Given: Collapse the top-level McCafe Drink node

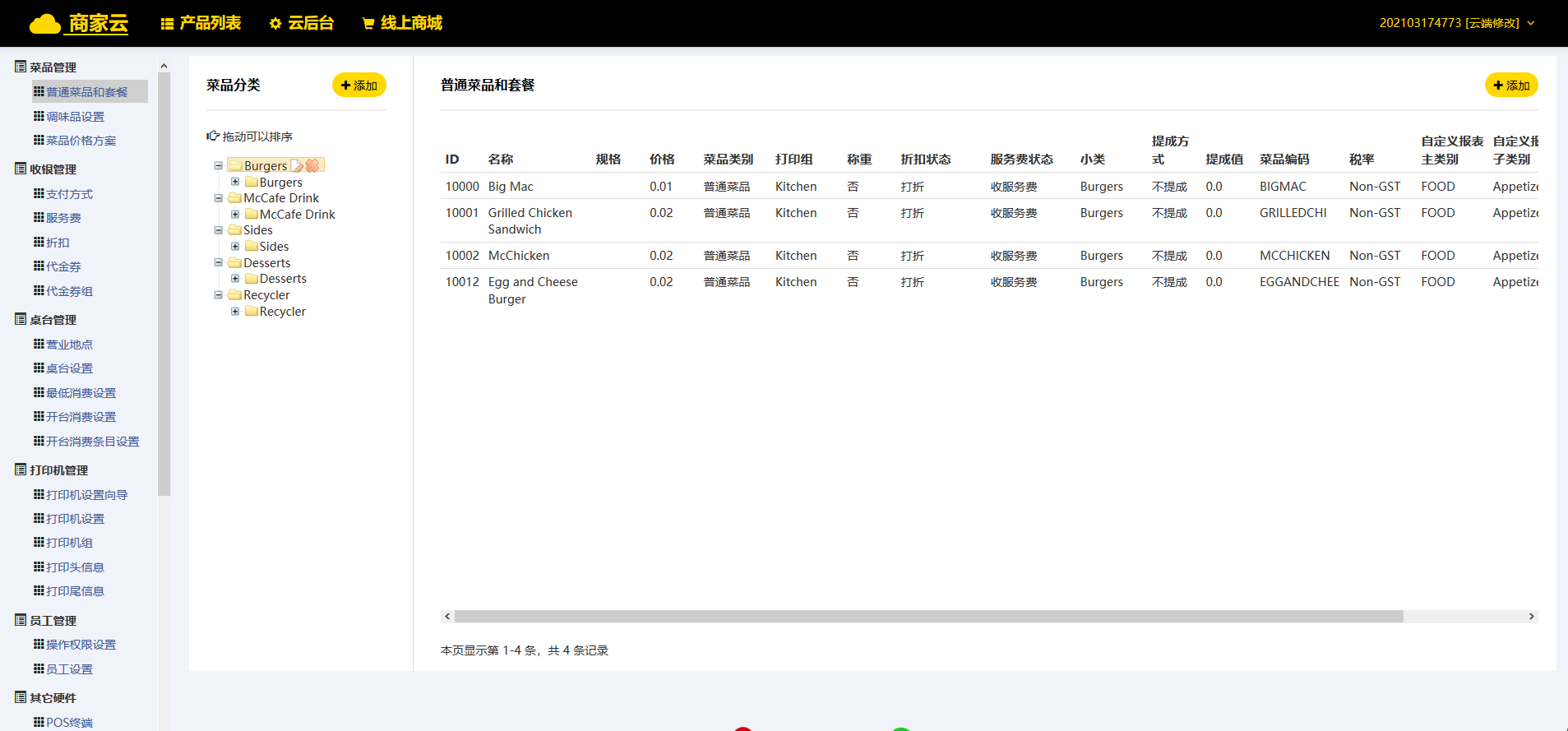Looking at the screenshot, I should [219, 198].
